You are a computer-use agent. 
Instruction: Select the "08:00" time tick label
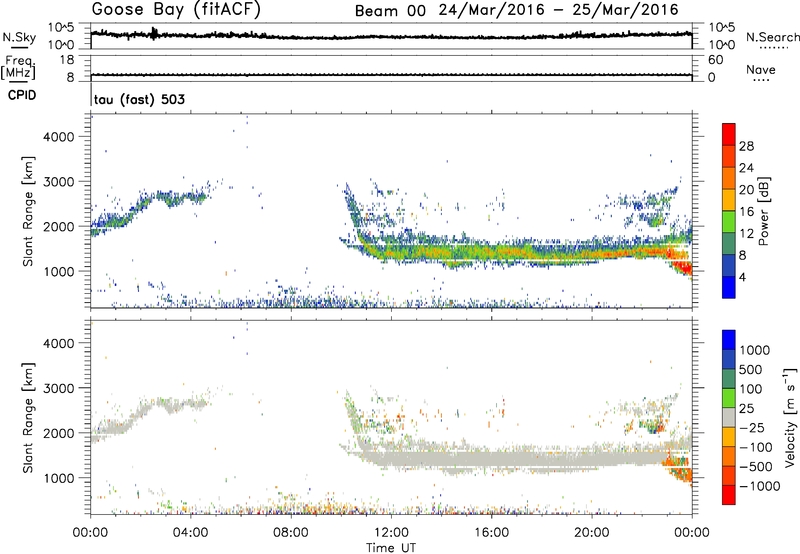(291, 533)
